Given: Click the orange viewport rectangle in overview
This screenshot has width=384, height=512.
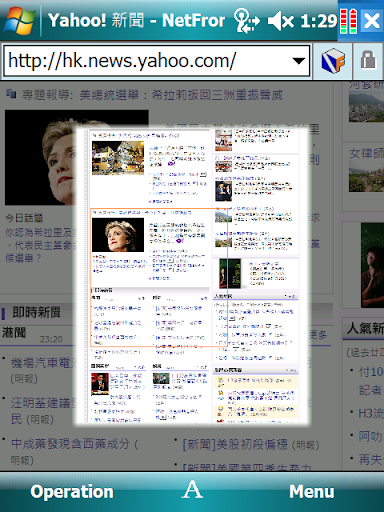Looking at the screenshot, I should point(159,278).
